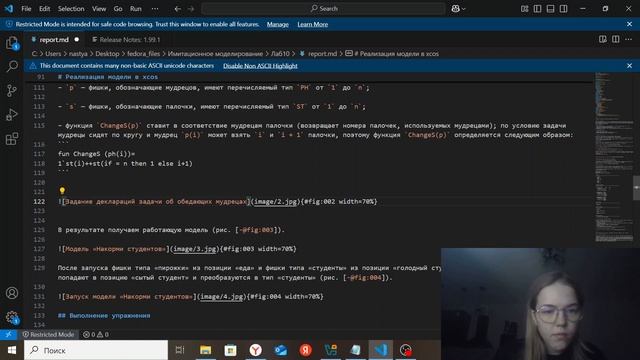Open File Explorer from taskbar
Viewport: 640px width, 360px height.
205,350
